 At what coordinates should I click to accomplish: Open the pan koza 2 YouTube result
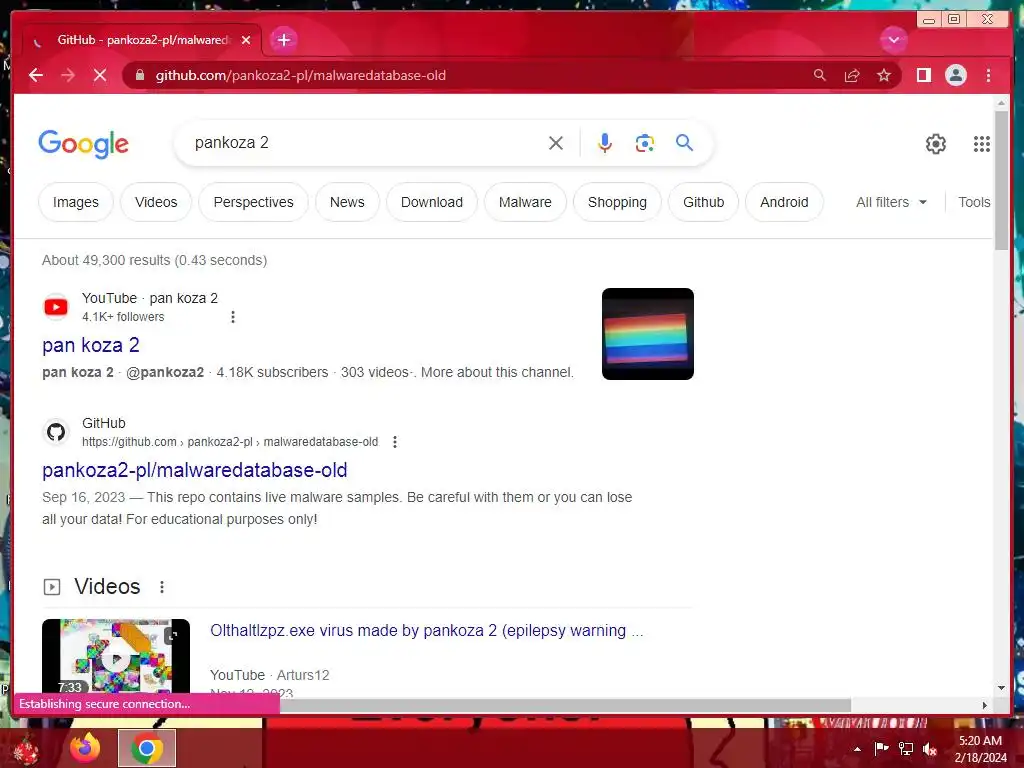[91, 345]
